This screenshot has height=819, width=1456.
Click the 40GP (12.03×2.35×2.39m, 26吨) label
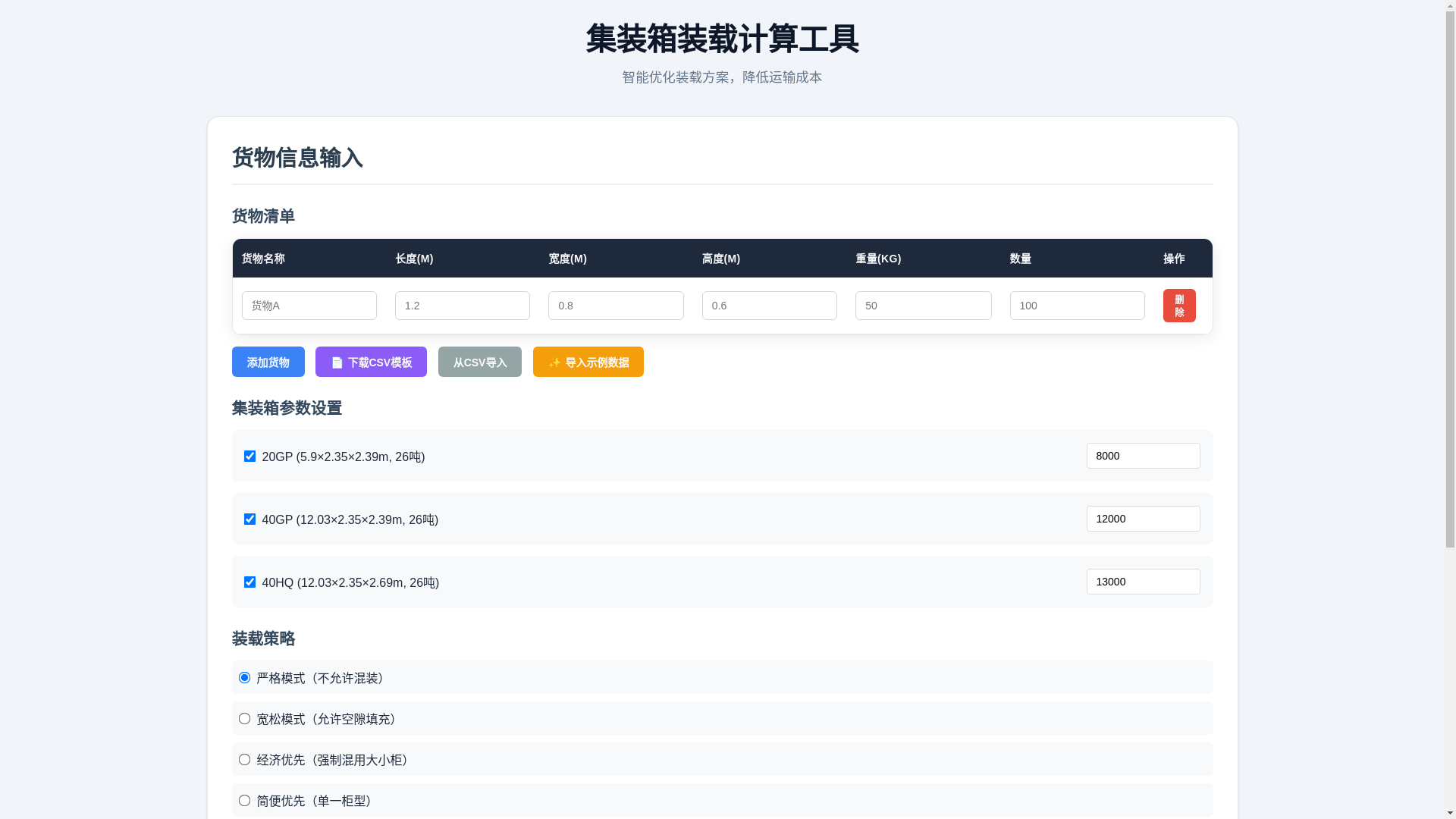coord(350,519)
